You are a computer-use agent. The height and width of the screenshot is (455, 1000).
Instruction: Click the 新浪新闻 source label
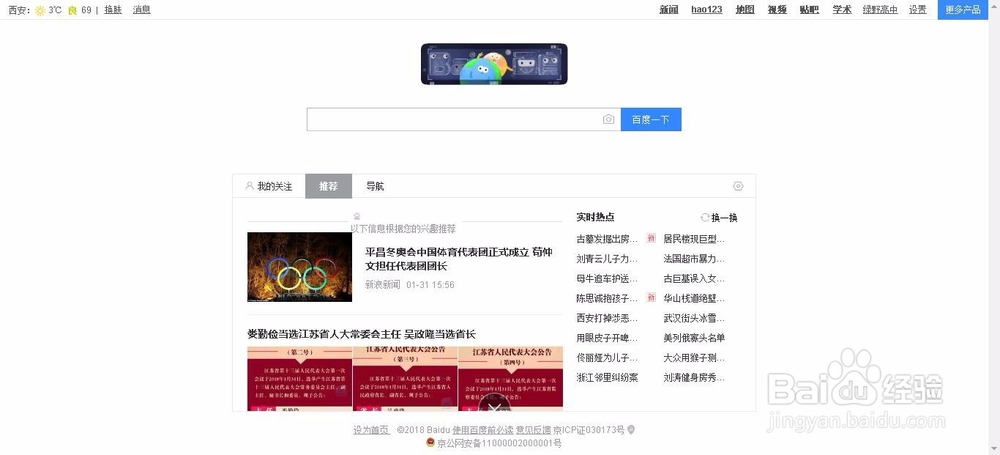point(383,285)
